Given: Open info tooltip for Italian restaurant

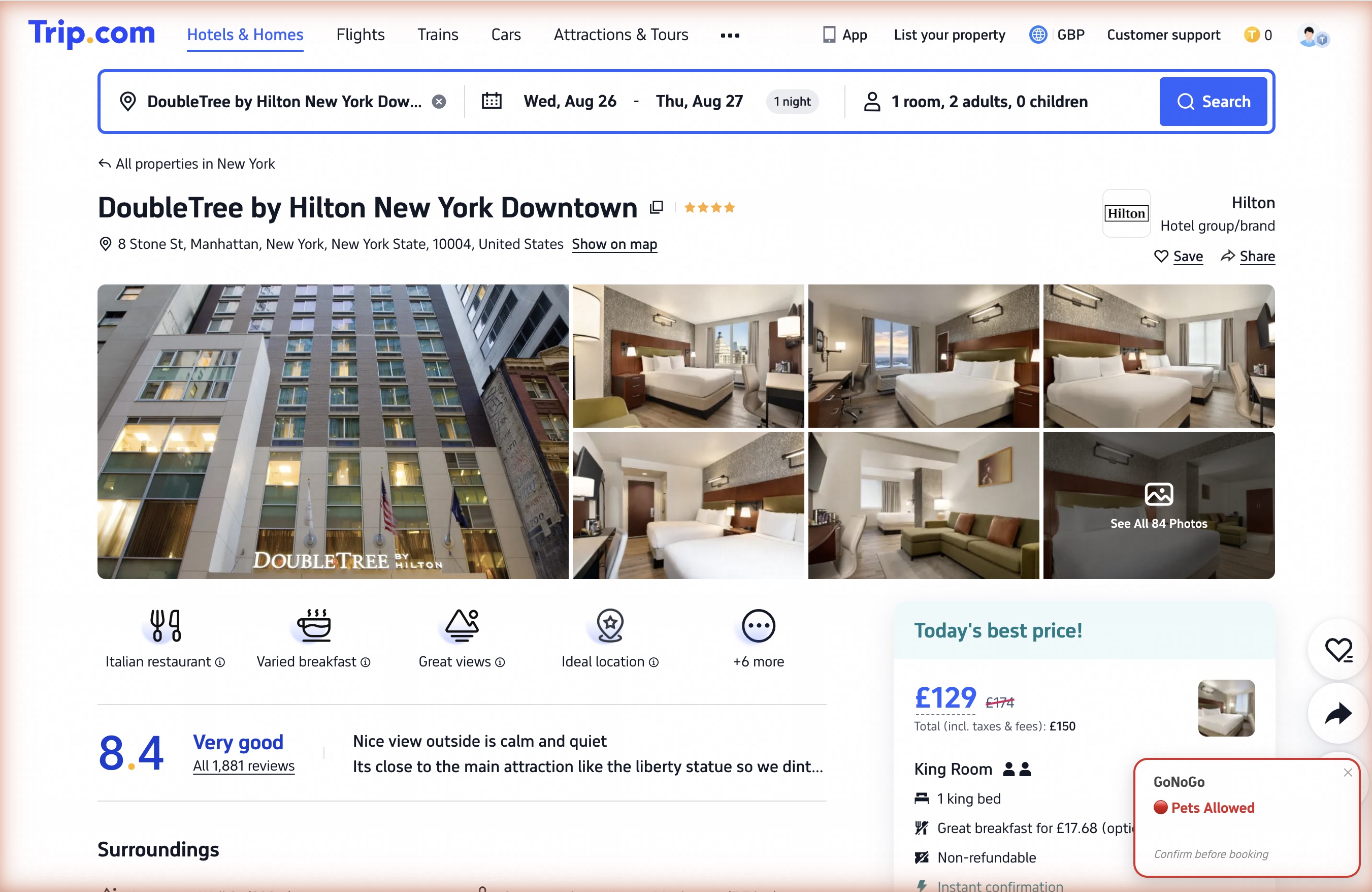Looking at the screenshot, I should coord(220,662).
